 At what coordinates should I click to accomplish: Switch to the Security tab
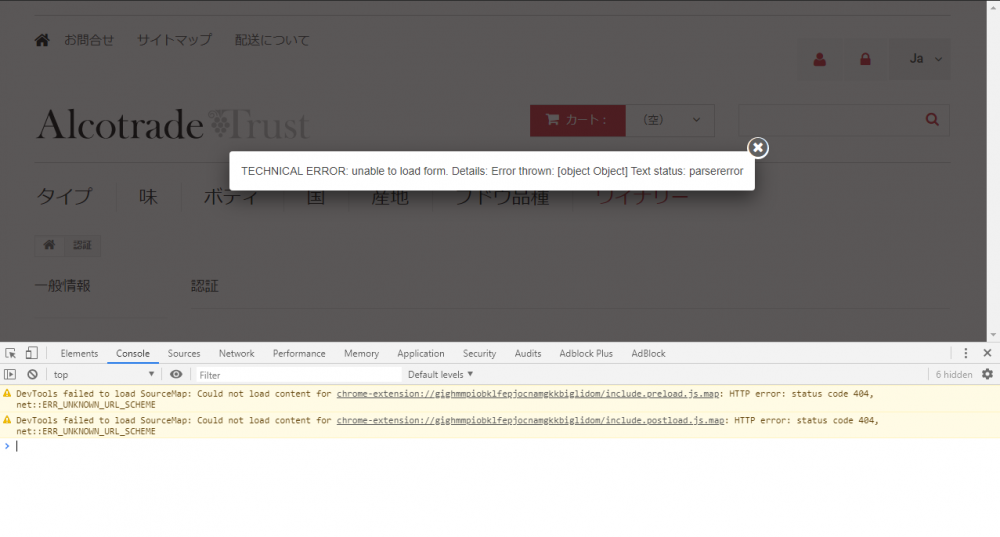pyautogui.click(x=480, y=353)
